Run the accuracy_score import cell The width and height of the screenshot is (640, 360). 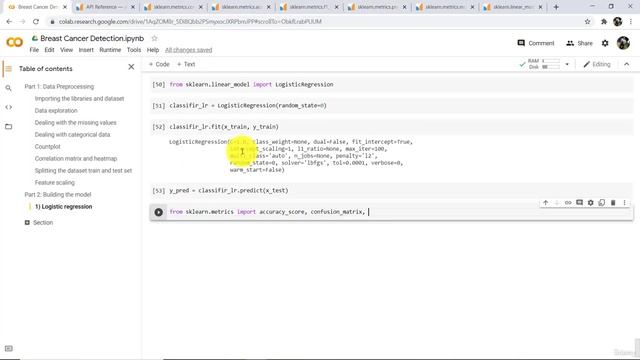pyautogui.click(x=158, y=212)
